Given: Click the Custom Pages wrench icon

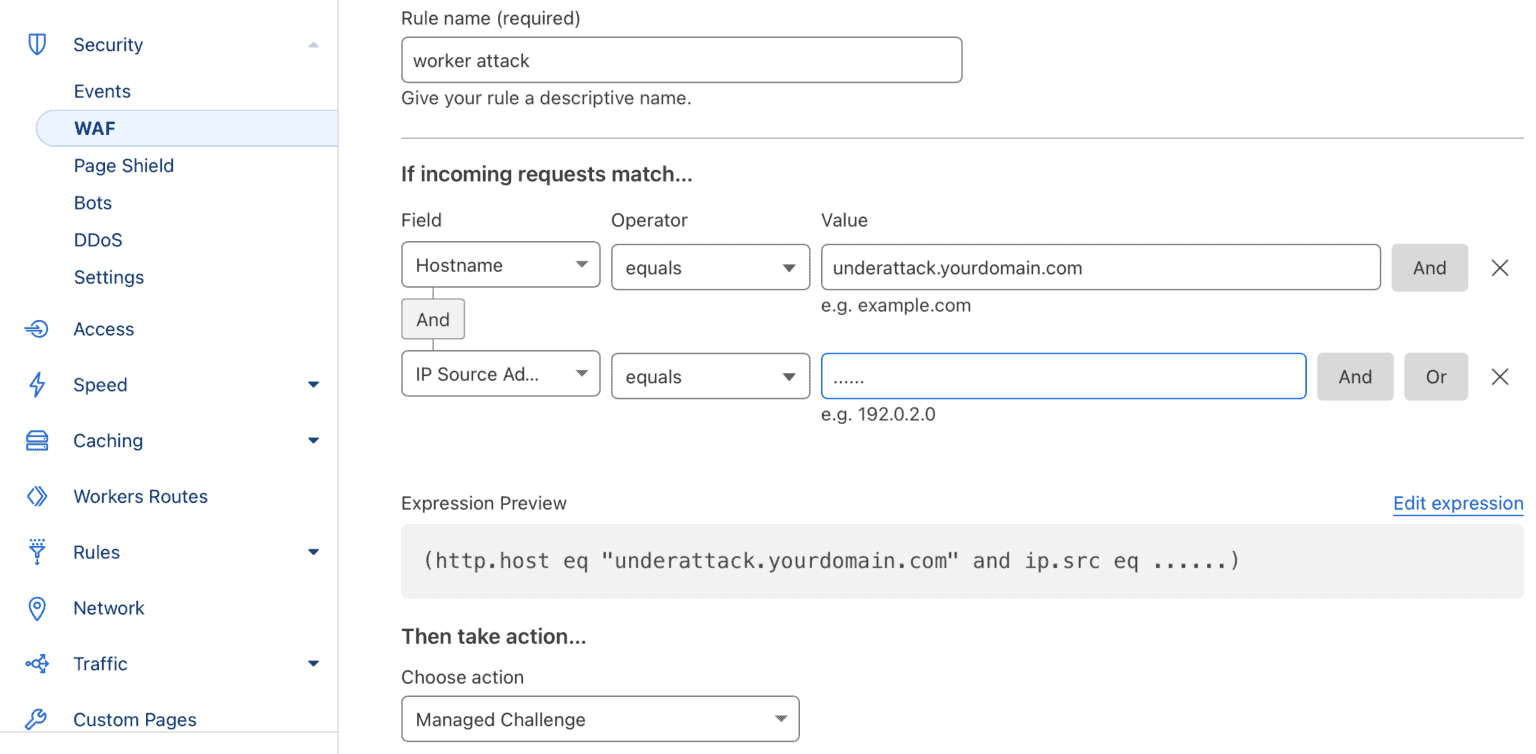Looking at the screenshot, I should (x=36, y=719).
